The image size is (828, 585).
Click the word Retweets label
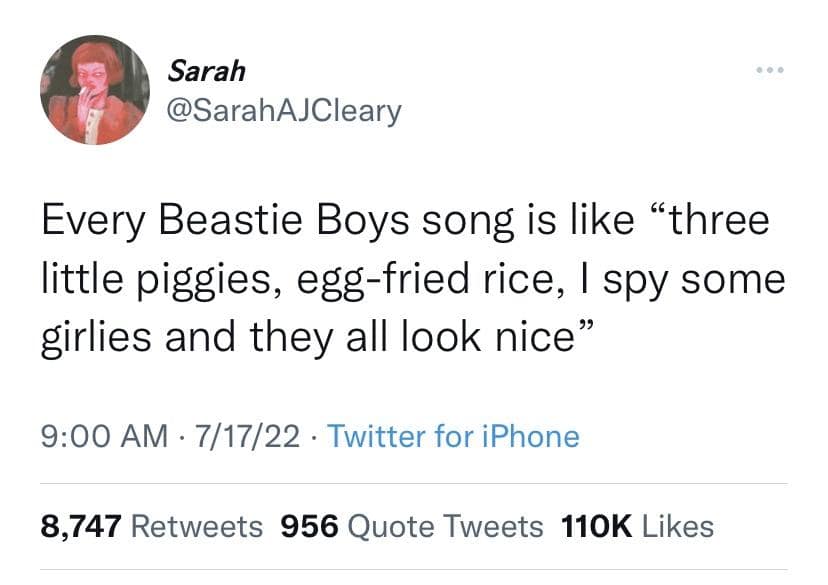point(197,526)
